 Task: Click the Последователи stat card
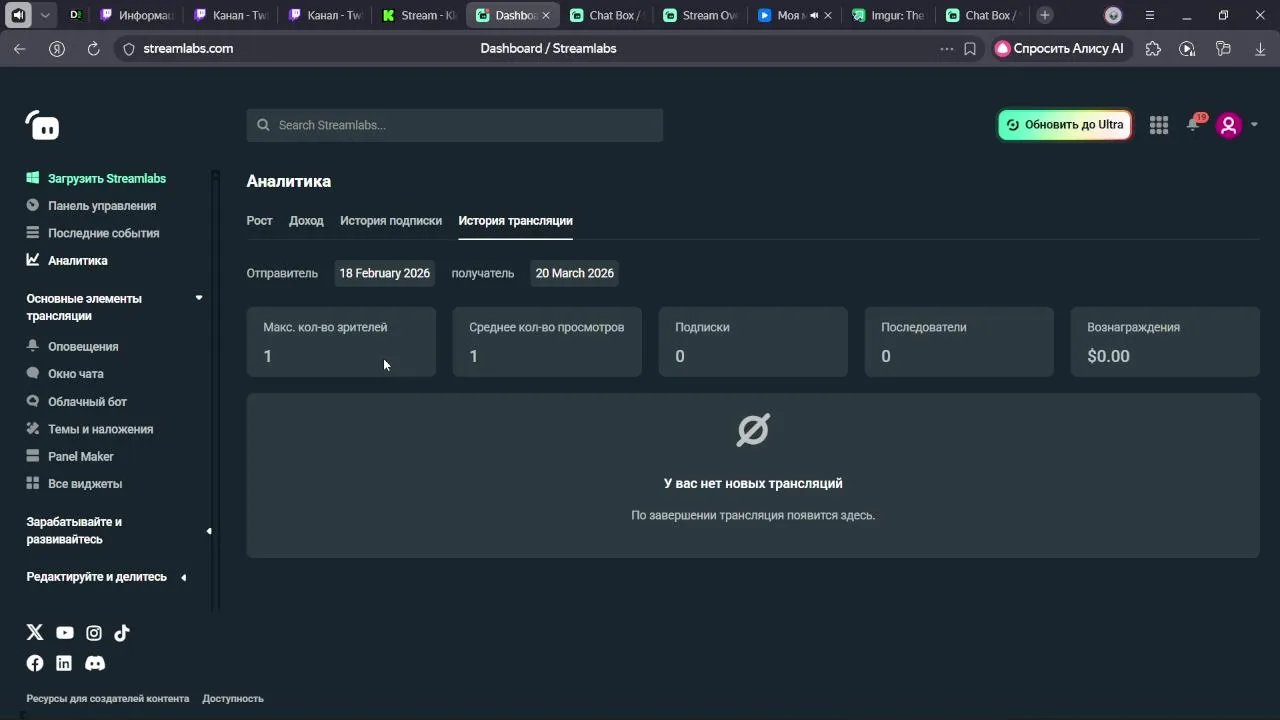tap(959, 342)
